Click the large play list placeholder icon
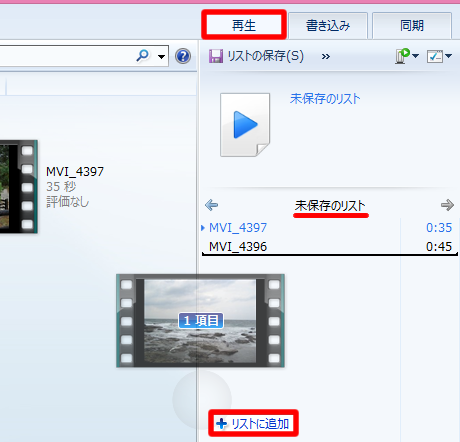 pyautogui.click(x=245, y=125)
